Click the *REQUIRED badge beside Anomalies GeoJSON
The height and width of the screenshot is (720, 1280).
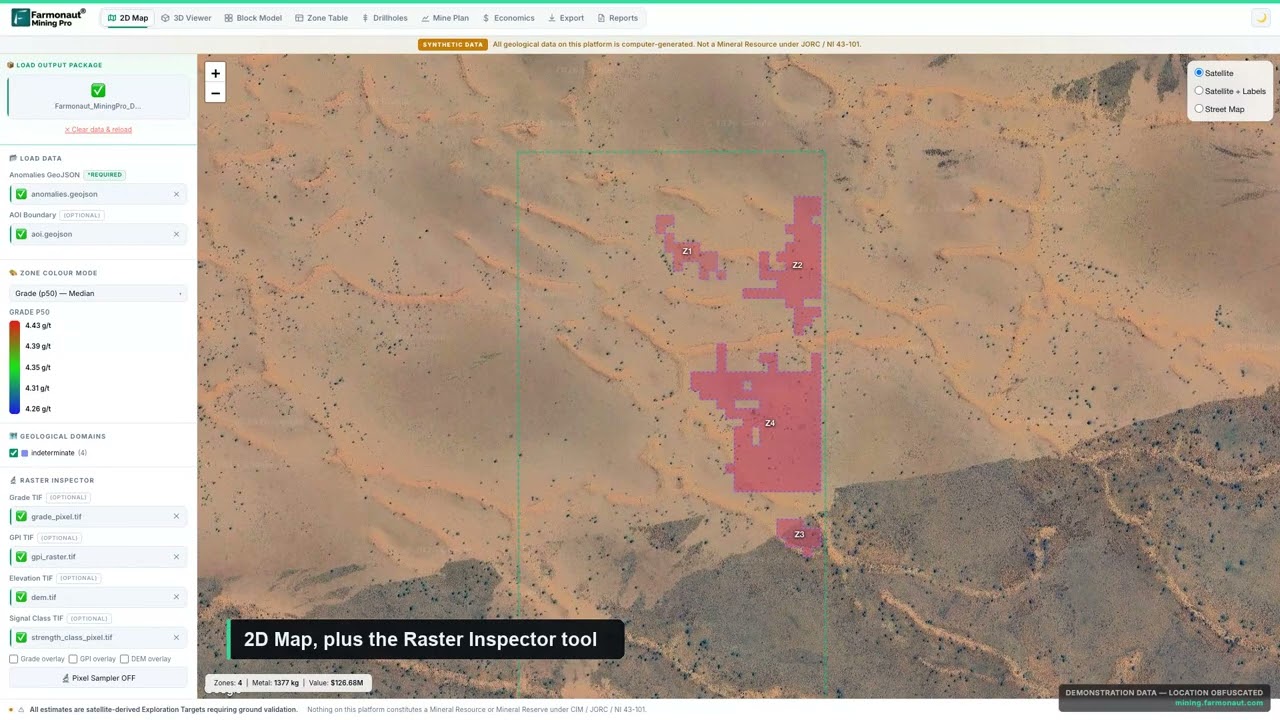point(104,175)
